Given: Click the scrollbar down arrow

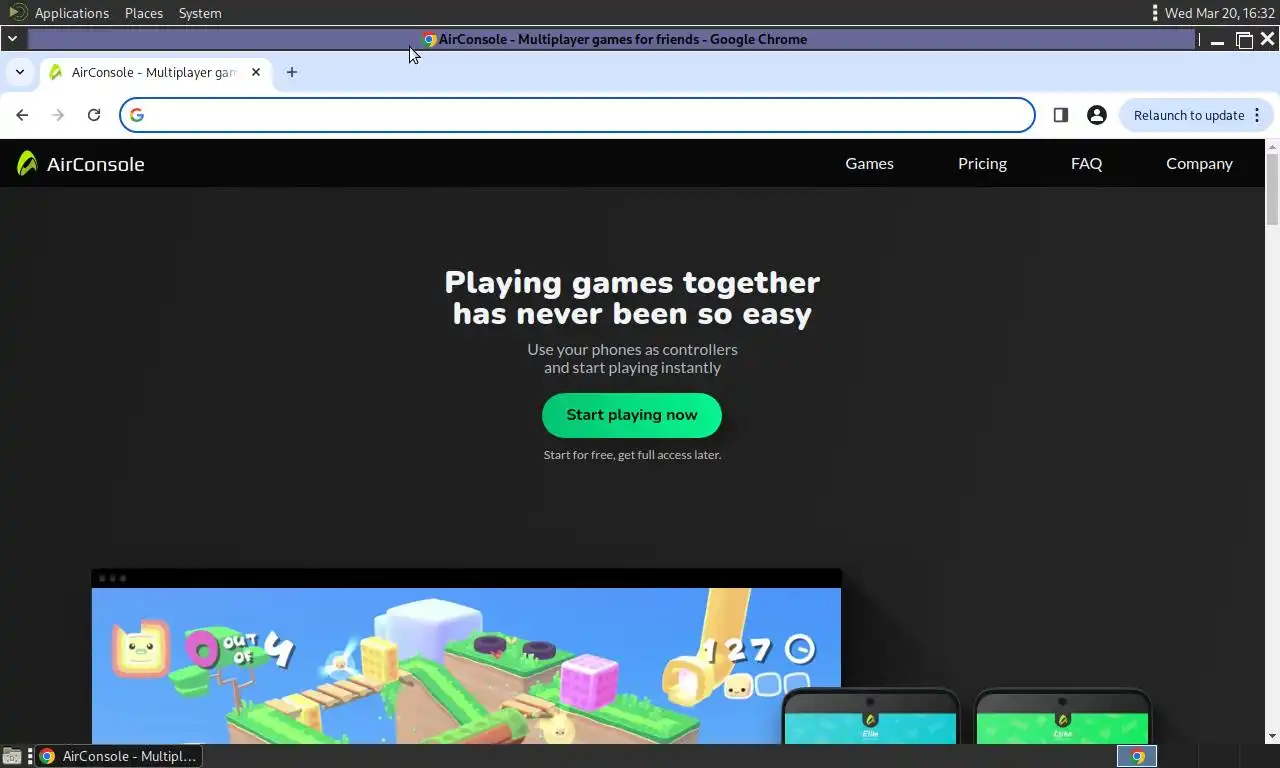Looking at the screenshot, I should 1272,737.
